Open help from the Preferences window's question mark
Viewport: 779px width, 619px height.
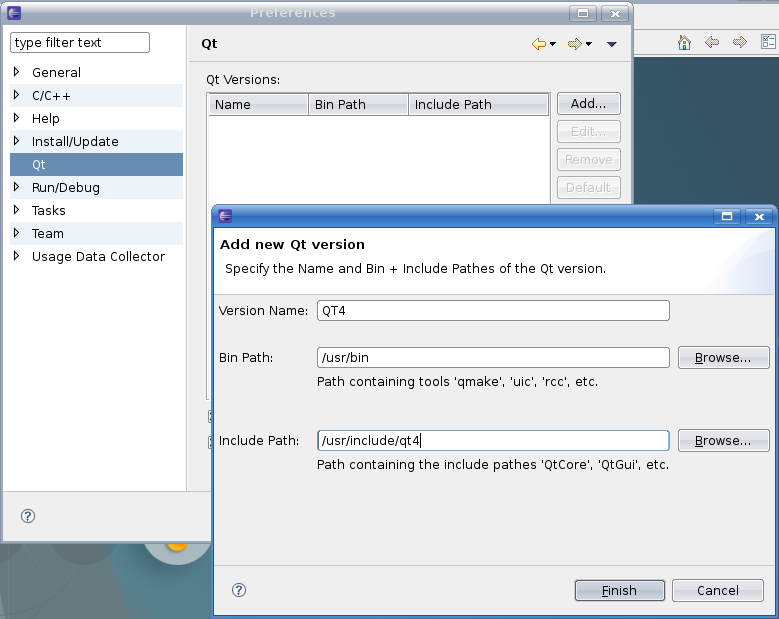point(28,516)
